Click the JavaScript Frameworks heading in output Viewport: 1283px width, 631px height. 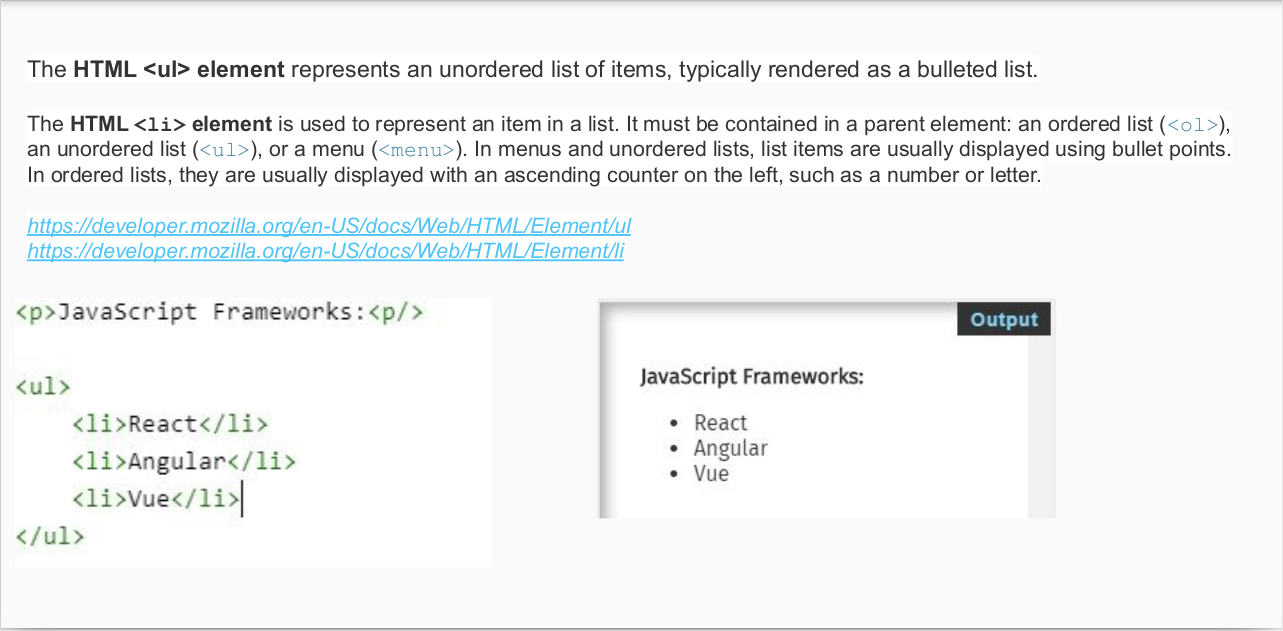tap(751, 377)
